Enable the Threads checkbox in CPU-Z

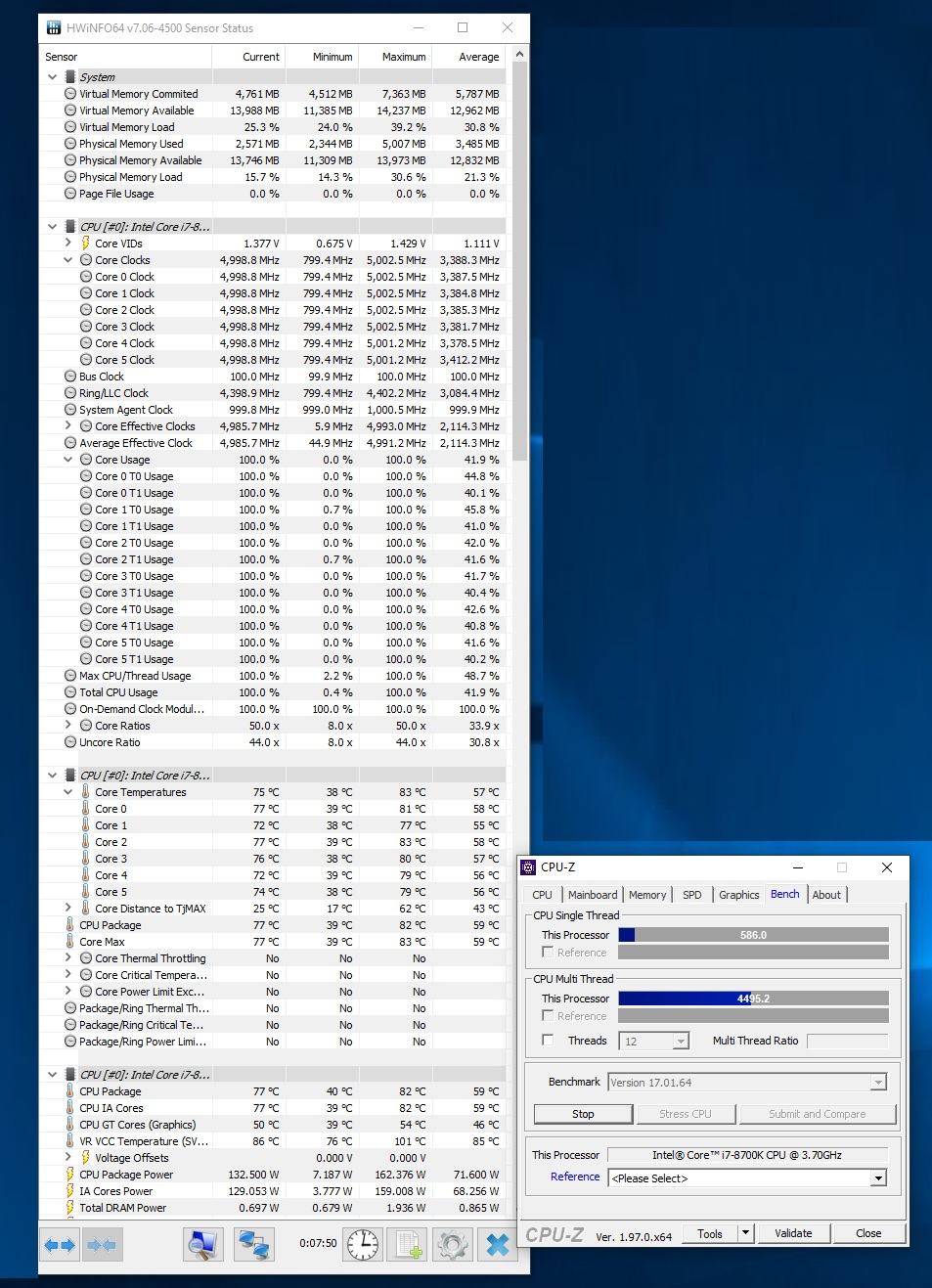[x=548, y=1041]
